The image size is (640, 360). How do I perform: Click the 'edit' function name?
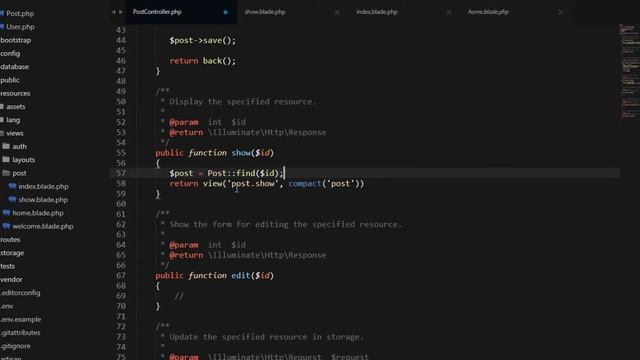point(240,276)
